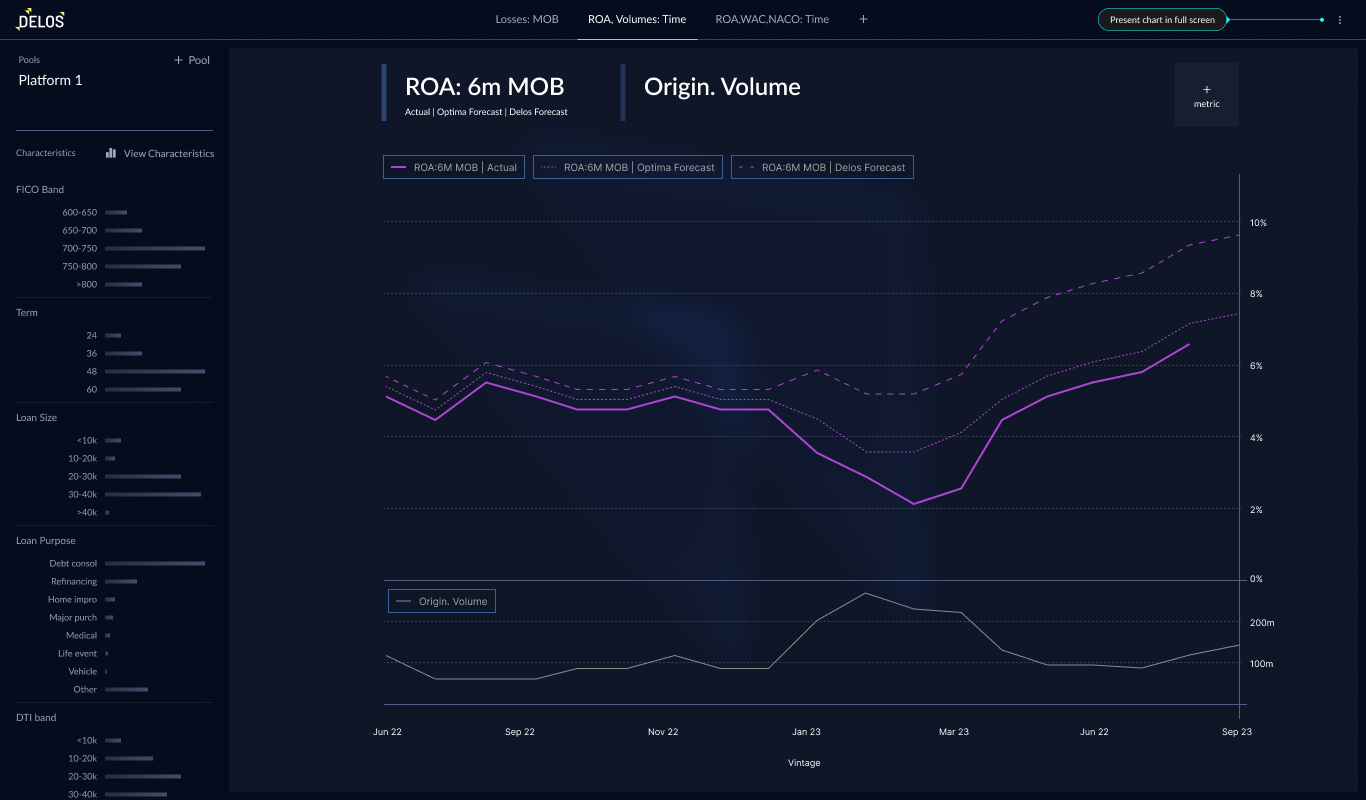Image resolution: width=1366 pixels, height=800 pixels.
Task: Open the ROA,WAC,NACO: Time tab
Action: click(772, 19)
